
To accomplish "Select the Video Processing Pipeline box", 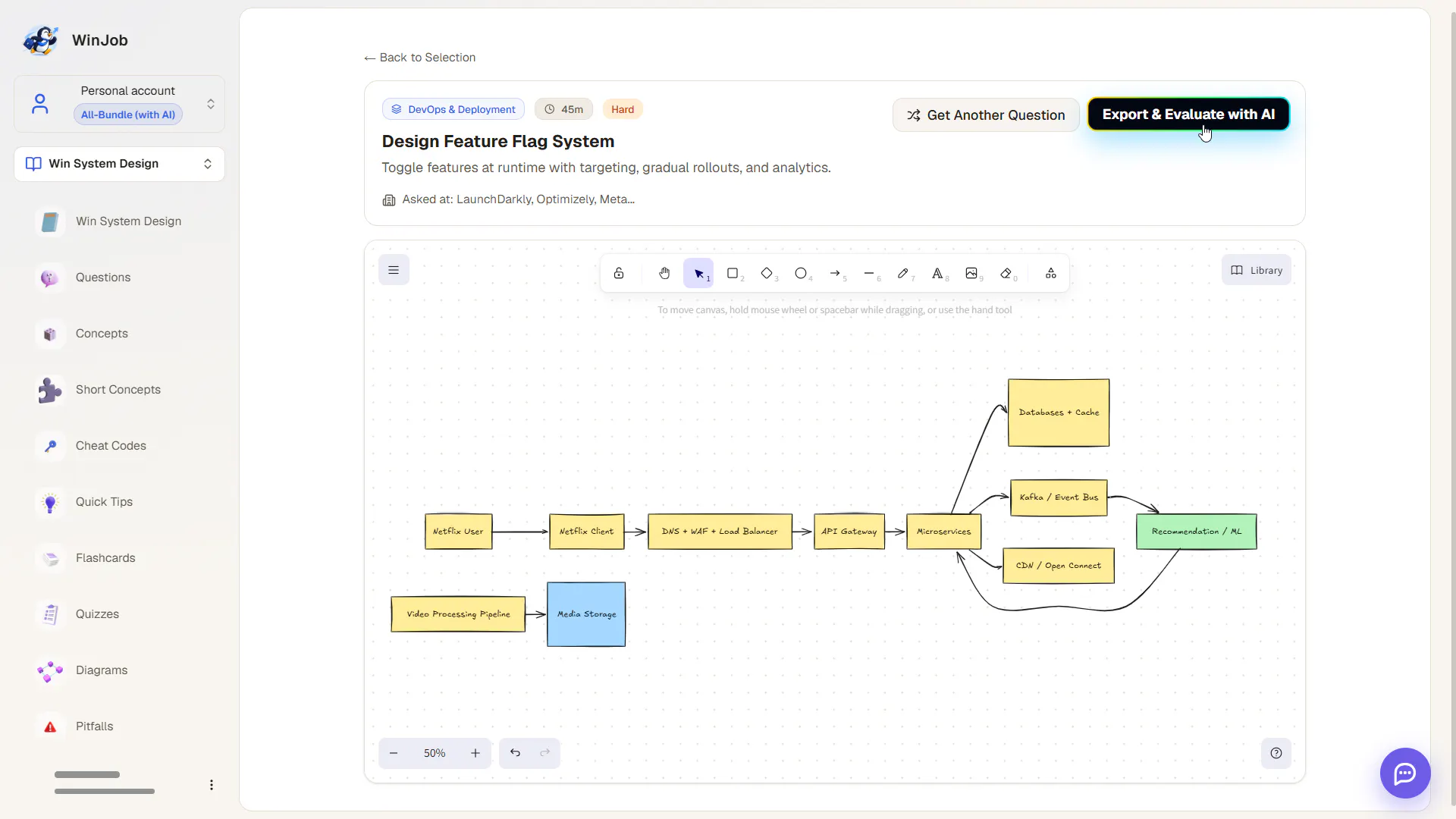I will pyautogui.click(x=458, y=614).
